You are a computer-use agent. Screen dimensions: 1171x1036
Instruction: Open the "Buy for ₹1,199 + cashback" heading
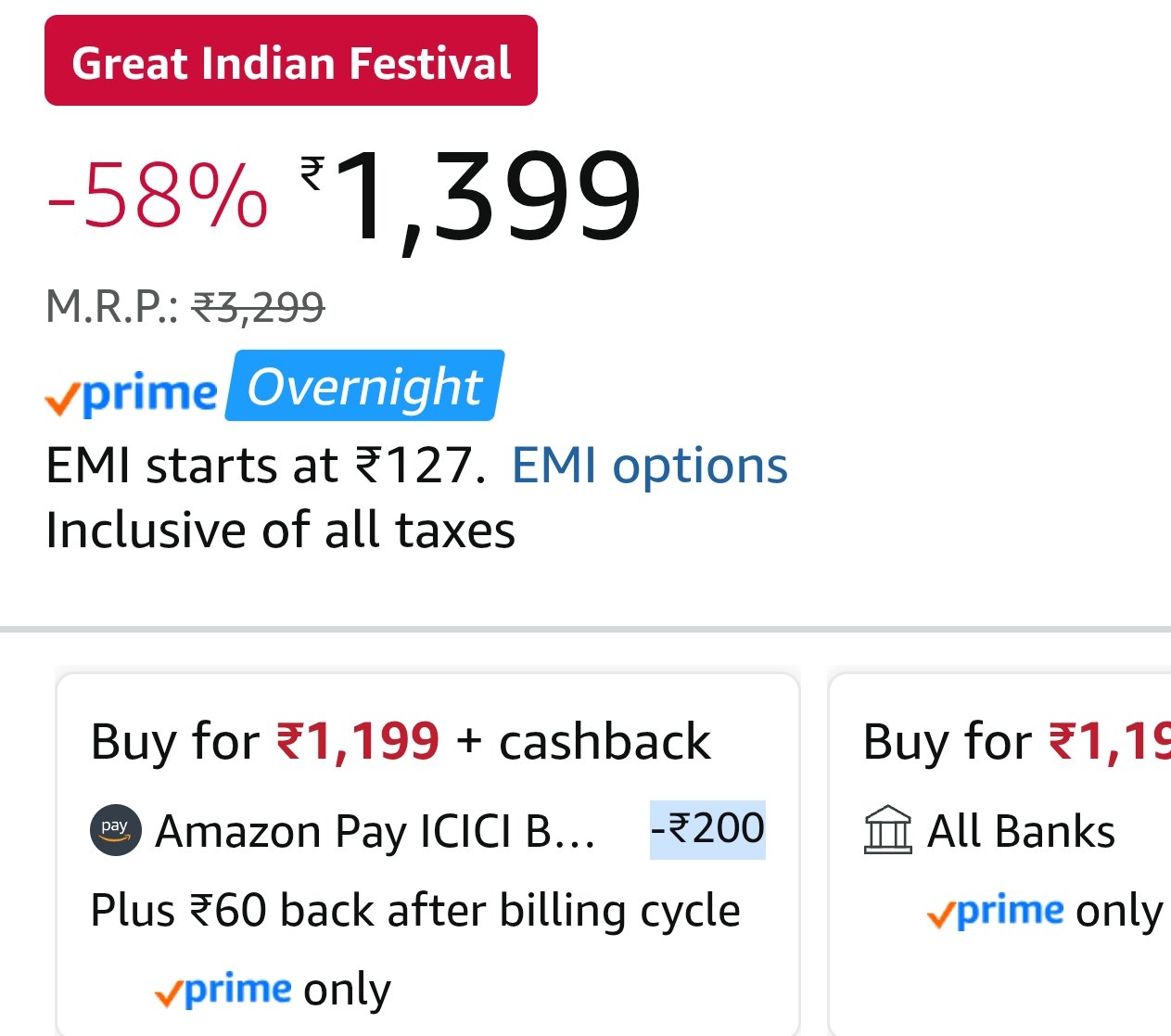pyautogui.click(x=401, y=741)
